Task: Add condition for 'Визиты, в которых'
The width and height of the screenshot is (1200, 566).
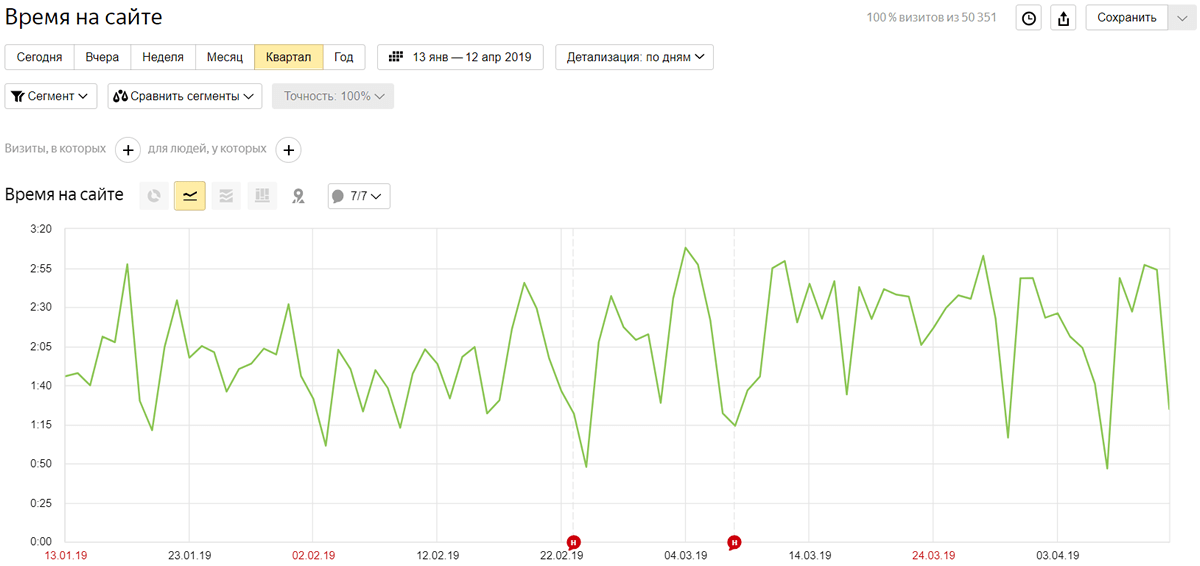Action: click(x=128, y=150)
